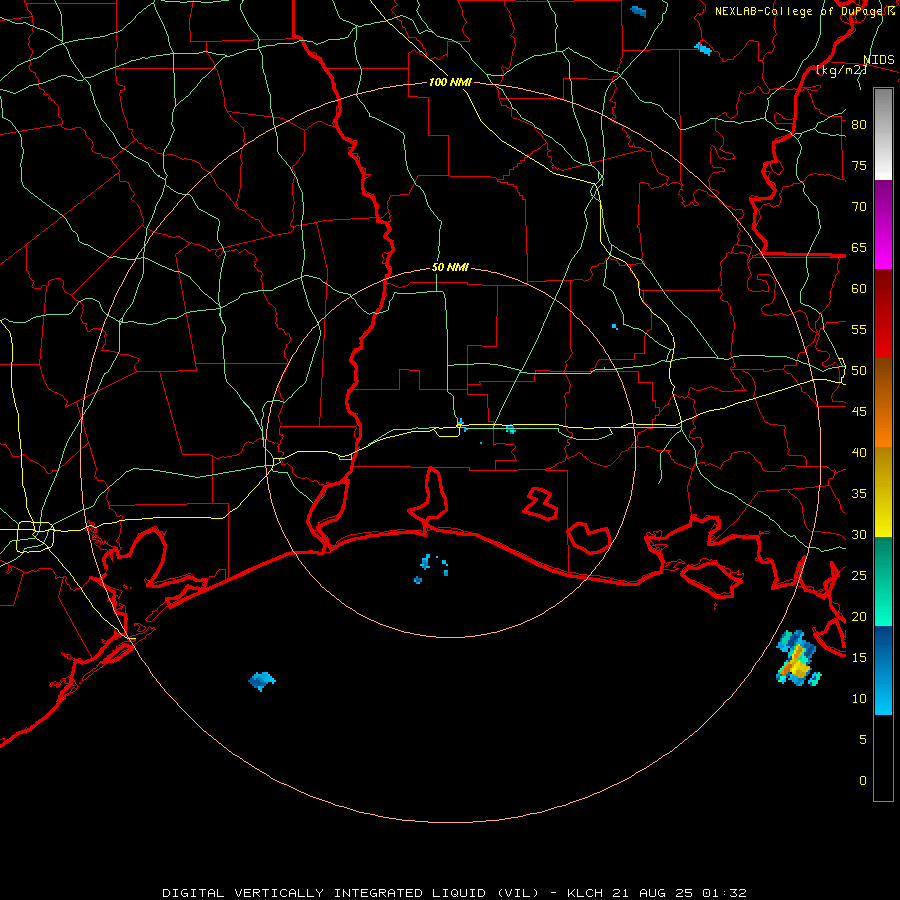The height and width of the screenshot is (900, 900).
Task: Select the green segment of color scale
Action: pos(883,581)
